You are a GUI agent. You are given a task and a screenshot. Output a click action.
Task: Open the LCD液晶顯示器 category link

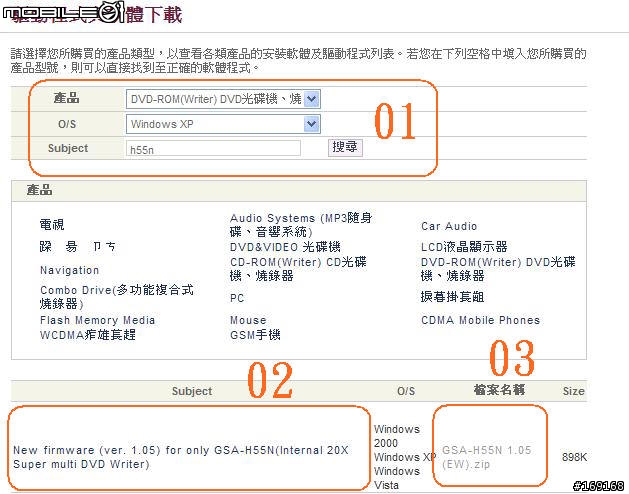click(x=464, y=246)
